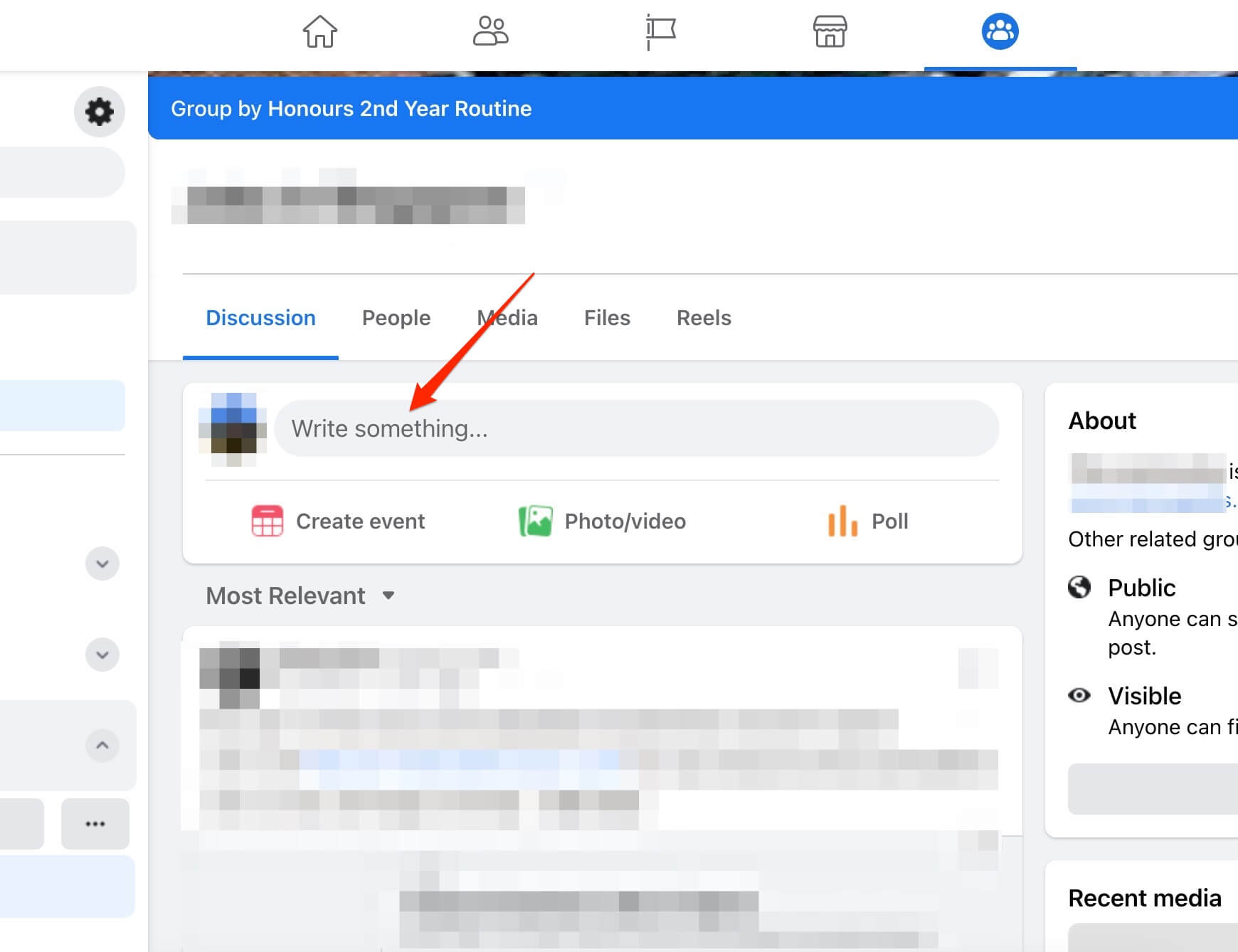Image resolution: width=1238 pixels, height=952 pixels.
Task: Expand the first collapsed sidebar section chevron
Action: tap(102, 564)
